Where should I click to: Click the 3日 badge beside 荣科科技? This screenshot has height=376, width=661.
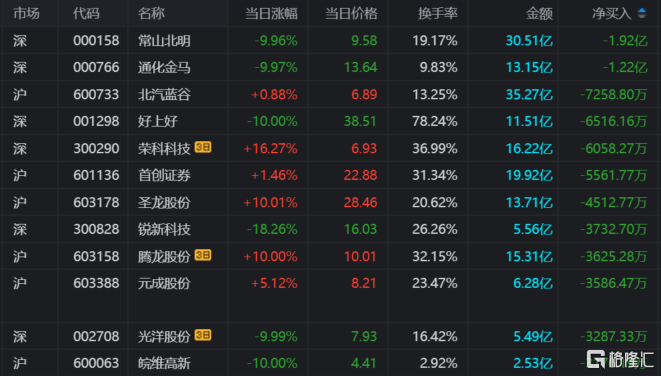tap(203, 147)
